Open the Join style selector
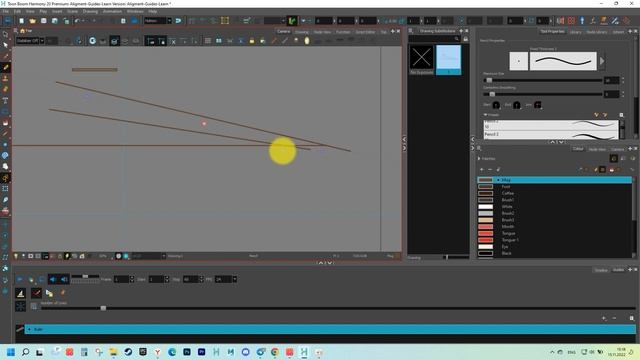The image size is (640, 360). [x=538, y=105]
